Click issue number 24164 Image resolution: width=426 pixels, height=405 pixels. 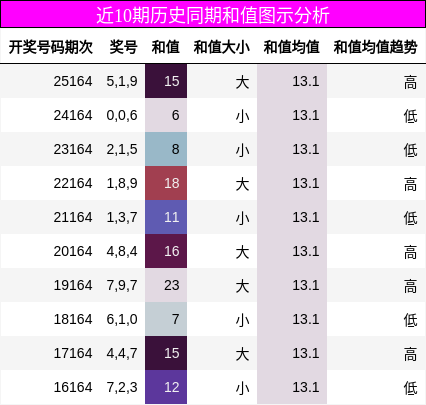click(x=73, y=115)
